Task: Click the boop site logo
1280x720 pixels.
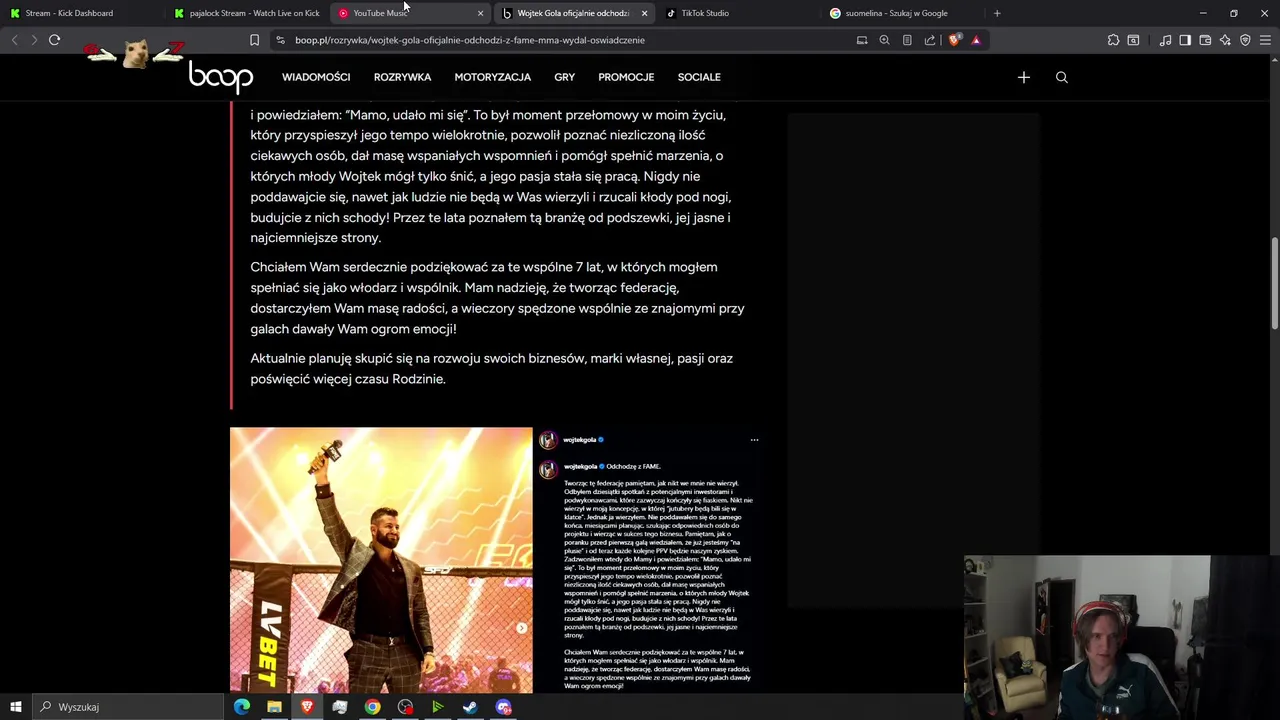Action: point(221,77)
